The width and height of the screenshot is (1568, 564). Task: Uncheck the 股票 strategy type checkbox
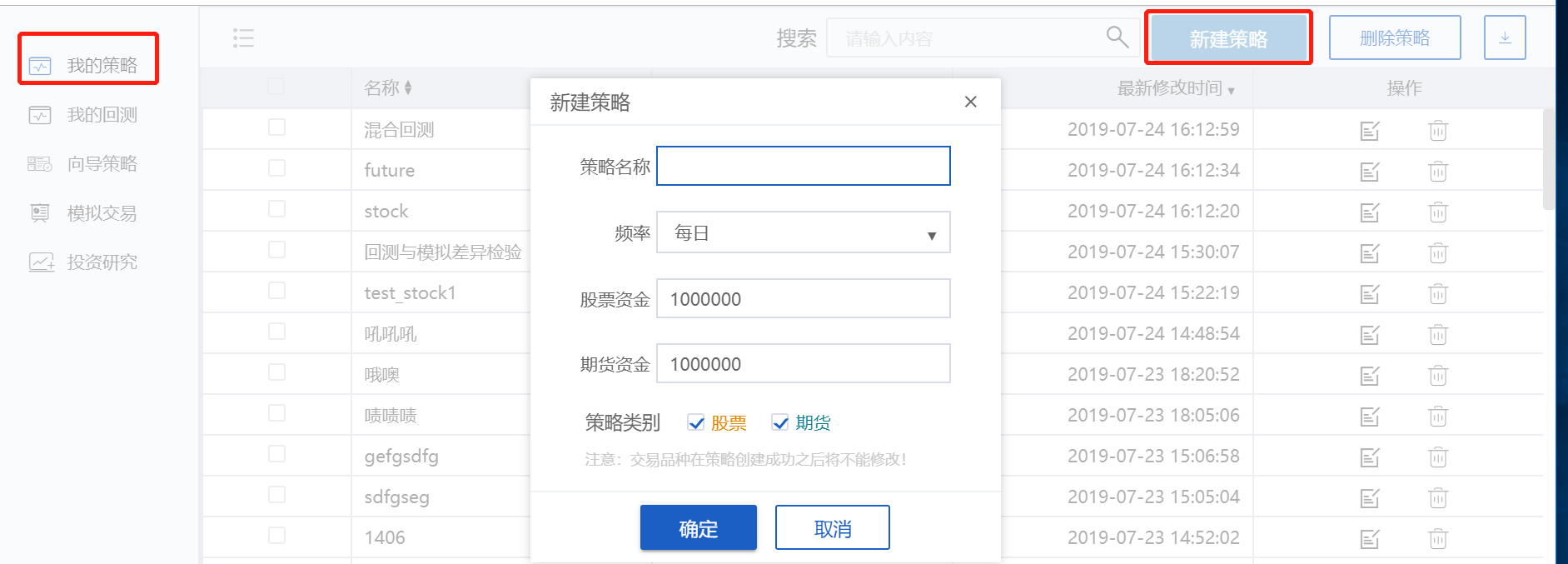696,423
